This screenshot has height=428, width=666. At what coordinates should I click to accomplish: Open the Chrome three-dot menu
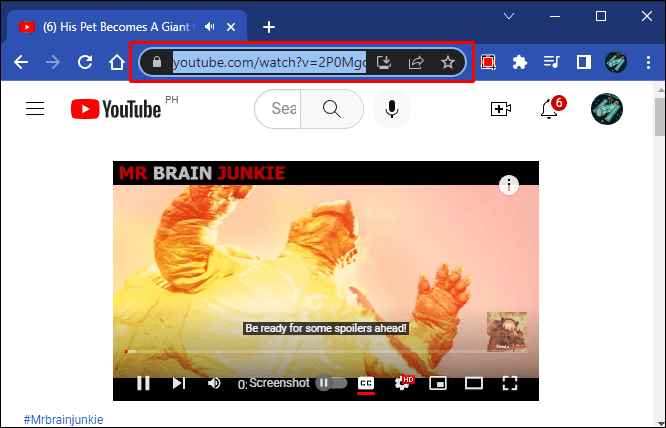(x=648, y=62)
